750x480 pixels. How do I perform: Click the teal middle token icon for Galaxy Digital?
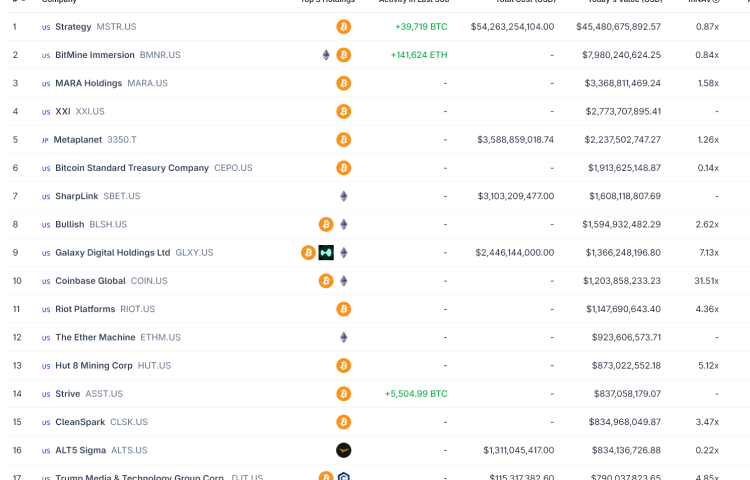pyautogui.click(x=326, y=253)
